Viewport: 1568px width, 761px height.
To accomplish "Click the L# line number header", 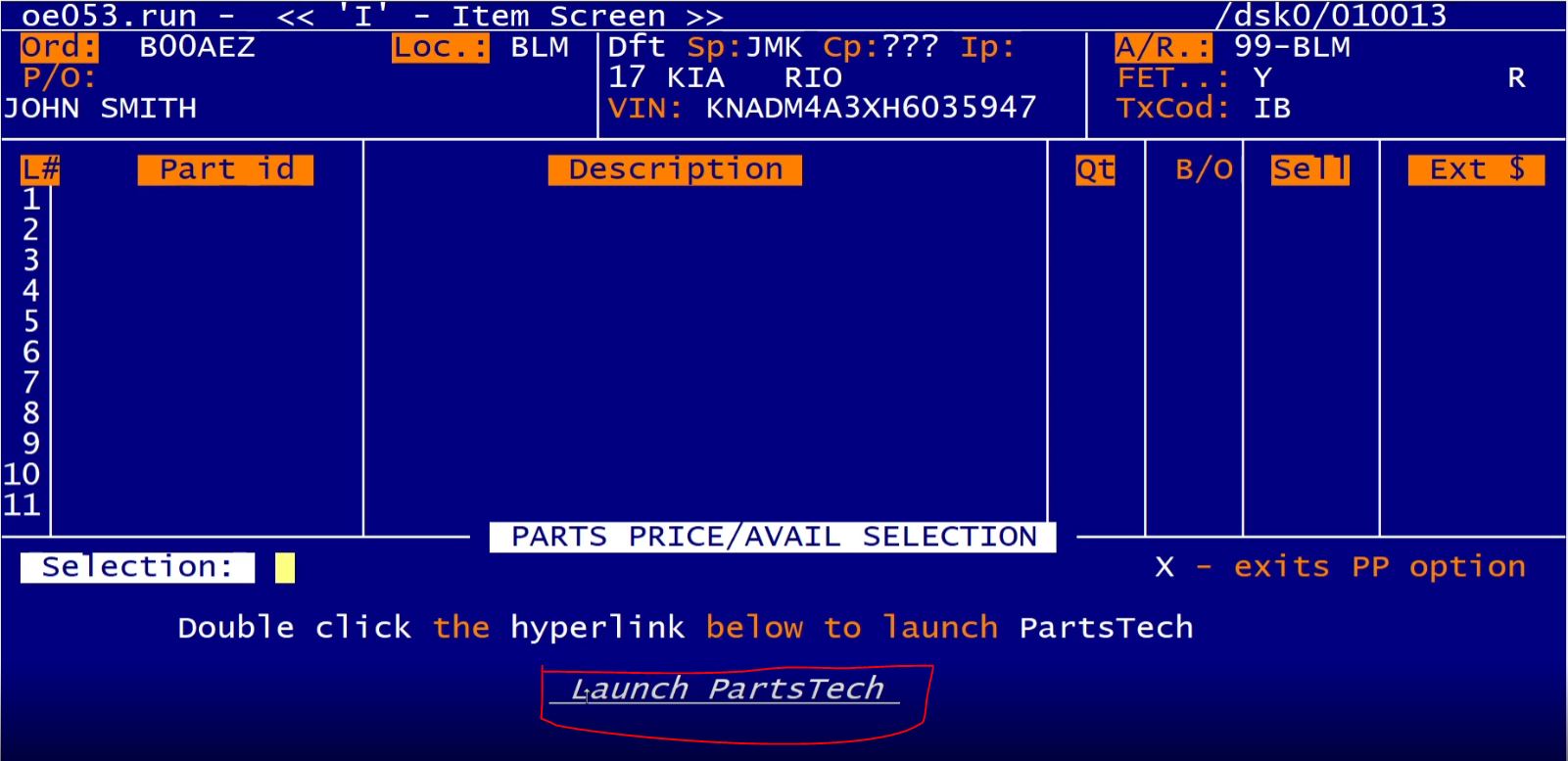I will (x=40, y=170).
